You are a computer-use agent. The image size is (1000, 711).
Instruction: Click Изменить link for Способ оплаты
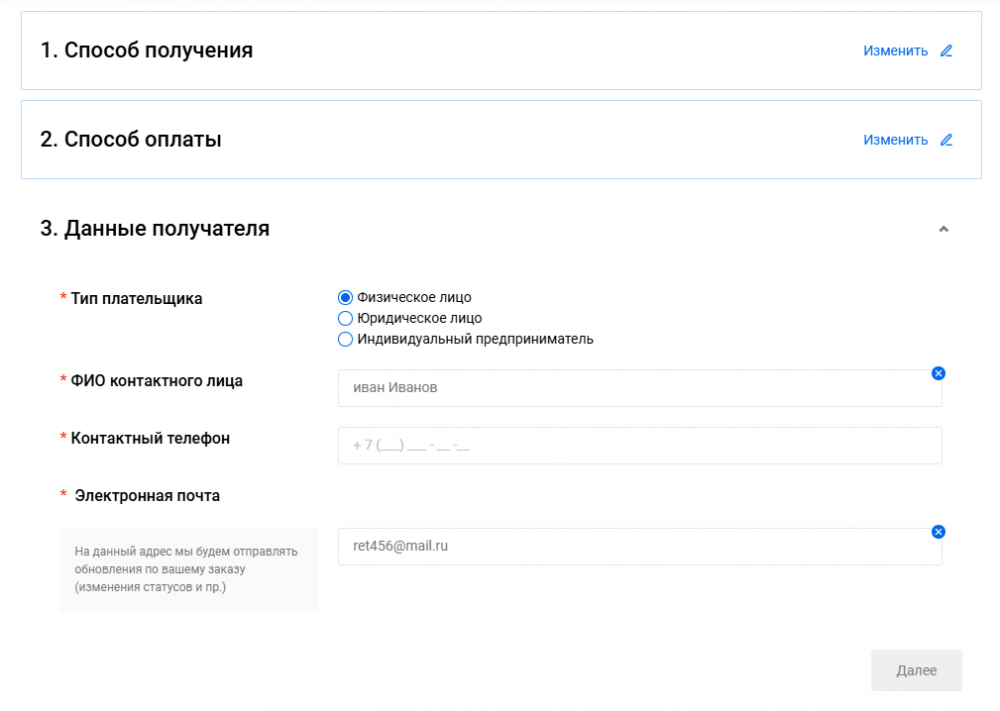pos(895,140)
